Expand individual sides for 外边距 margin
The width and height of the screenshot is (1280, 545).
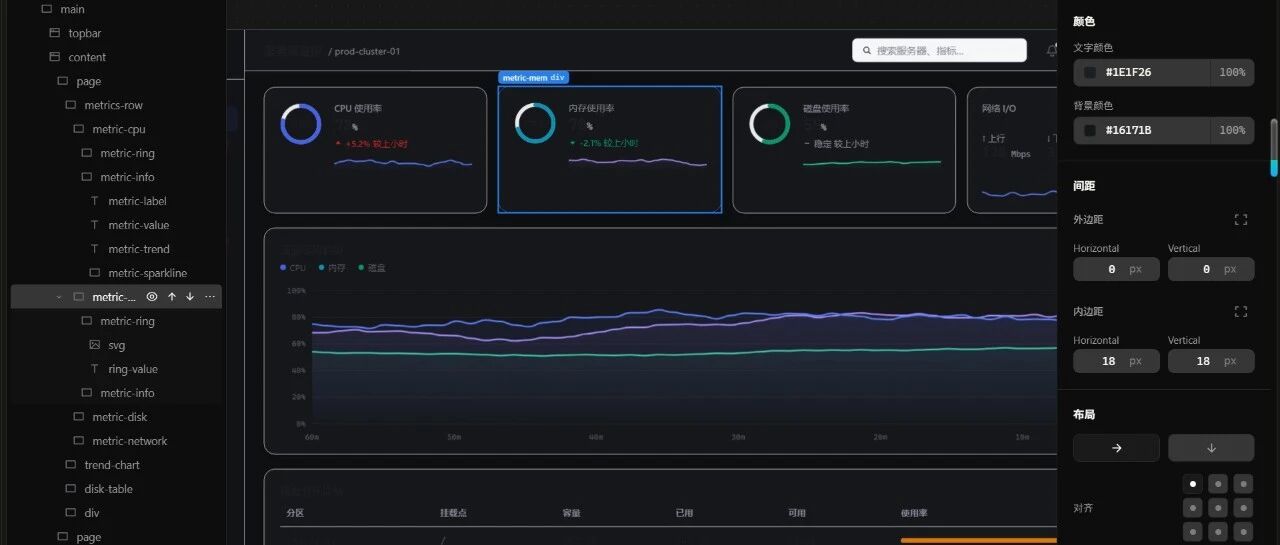(x=1241, y=219)
